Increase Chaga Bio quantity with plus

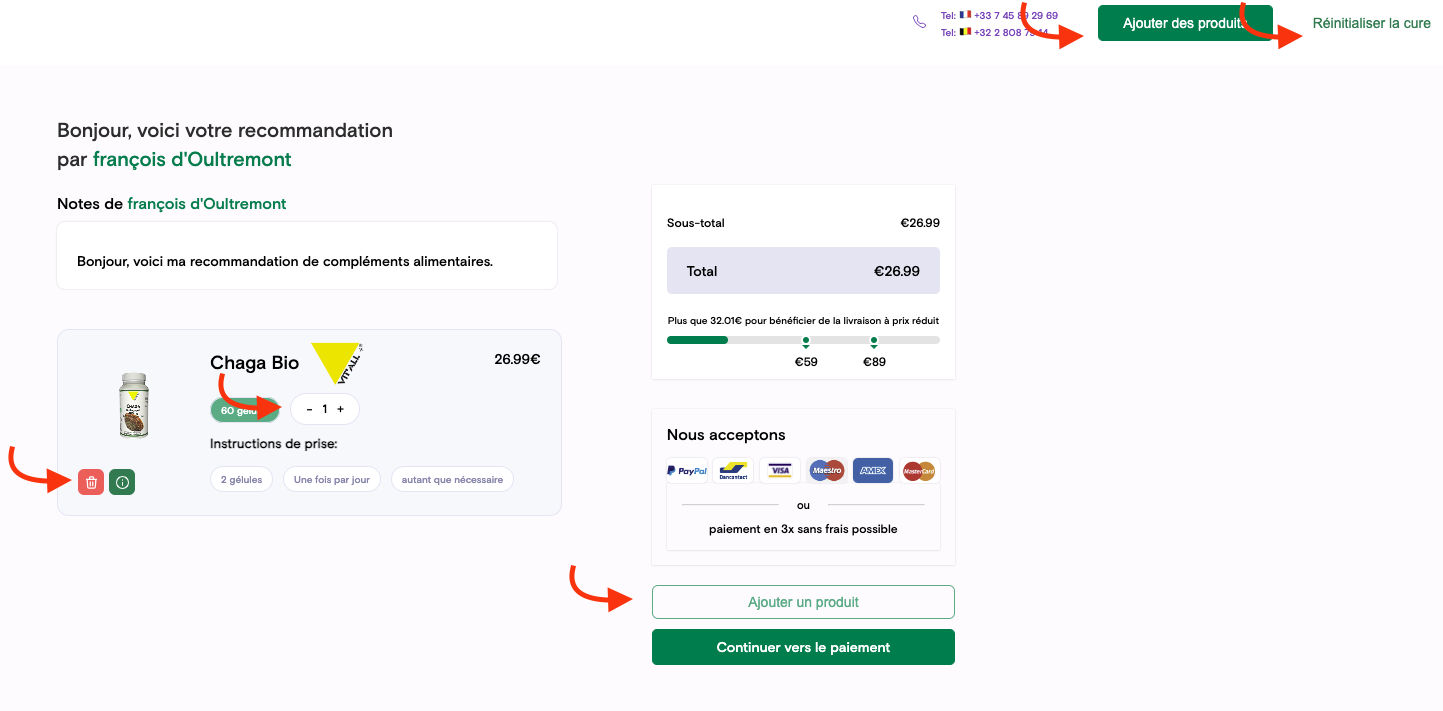click(x=340, y=409)
